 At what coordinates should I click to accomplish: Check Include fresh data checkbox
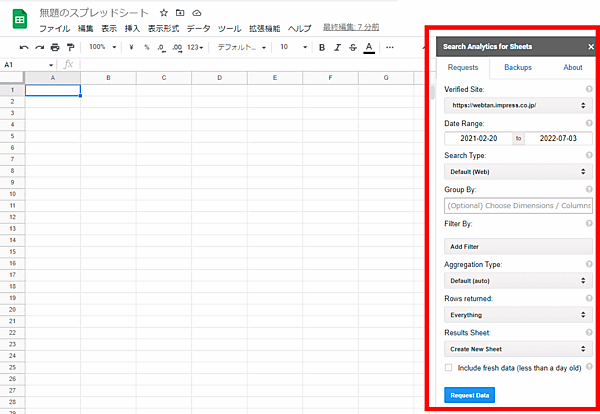(448, 368)
